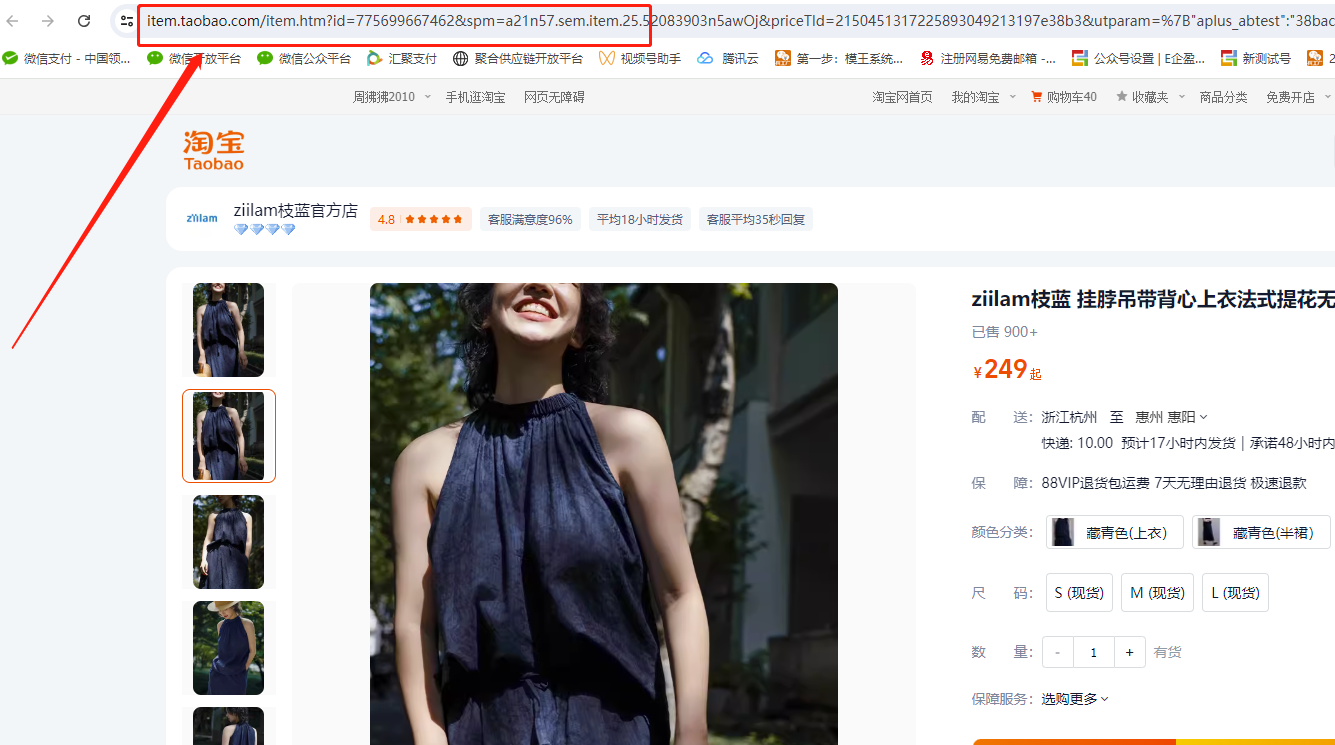Expand the 周沸沸2010 account dropdown

tap(391, 97)
